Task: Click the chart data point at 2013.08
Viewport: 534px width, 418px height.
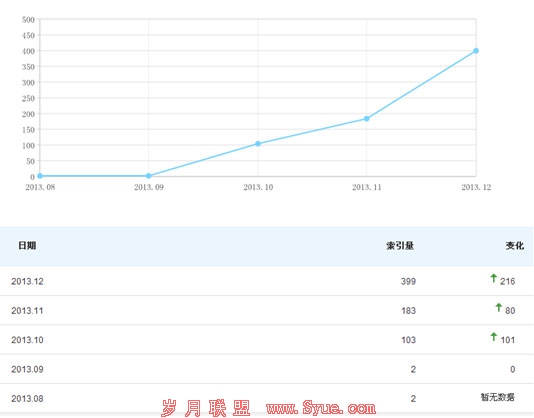Action: click(x=40, y=176)
